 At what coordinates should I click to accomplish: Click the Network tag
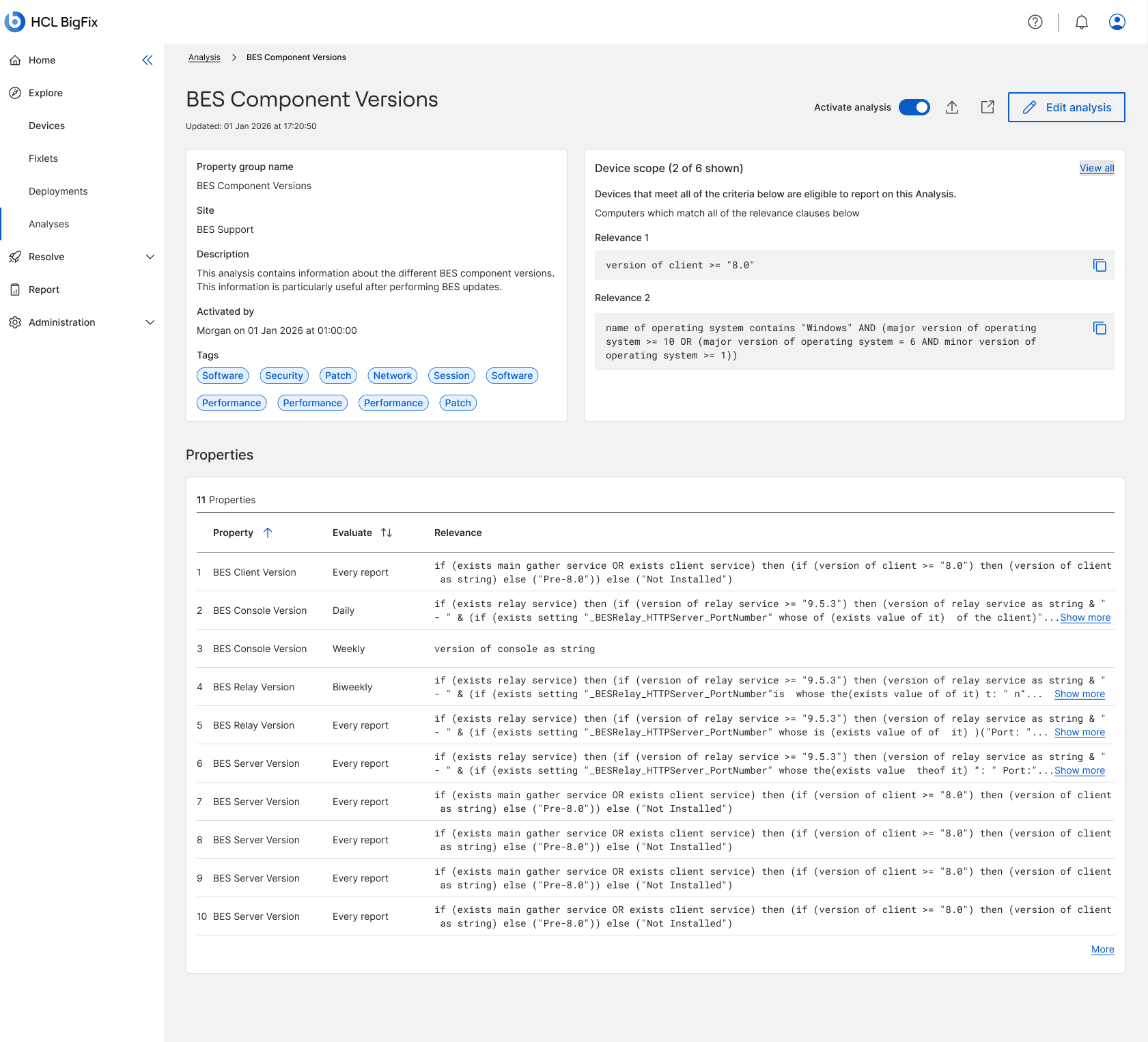pyautogui.click(x=393, y=376)
